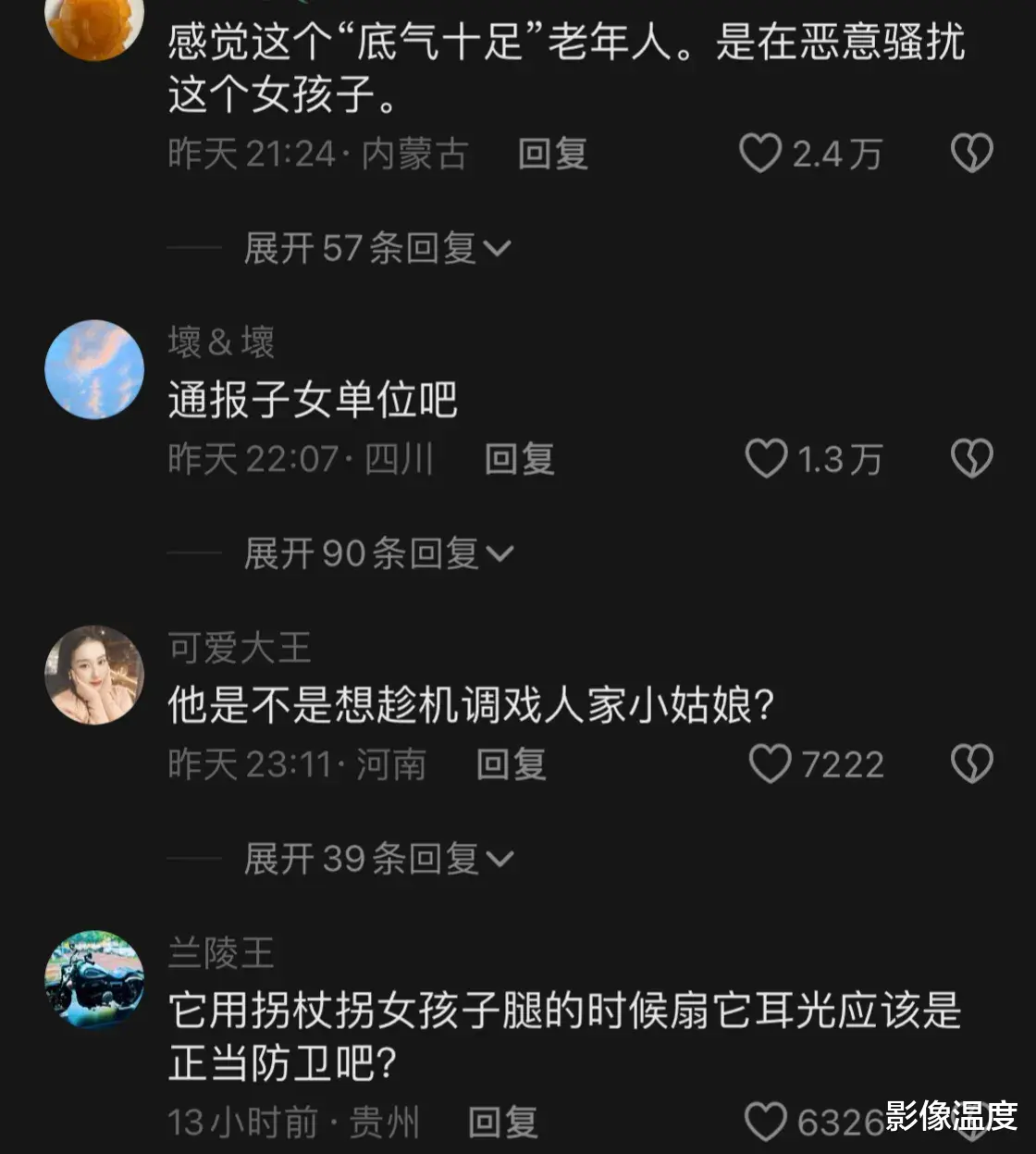1036x1154 pixels.
Task: Like the comment with 2.4万 likes
Action: (x=760, y=154)
